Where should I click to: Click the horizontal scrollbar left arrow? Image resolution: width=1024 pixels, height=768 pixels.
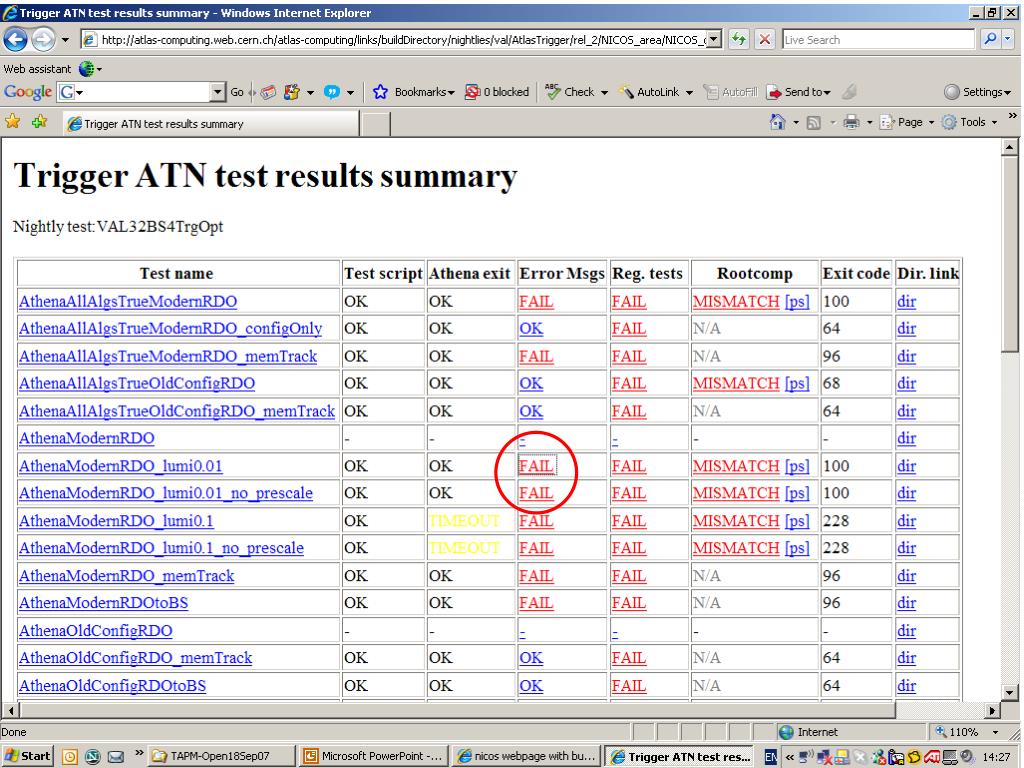tap(10, 710)
